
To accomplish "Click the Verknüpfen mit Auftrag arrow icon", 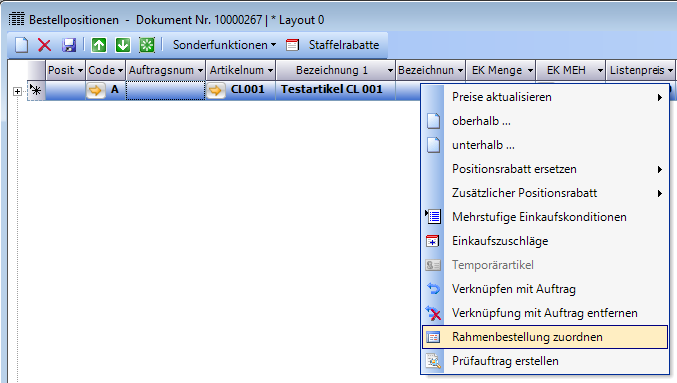I will tap(433, 288).
